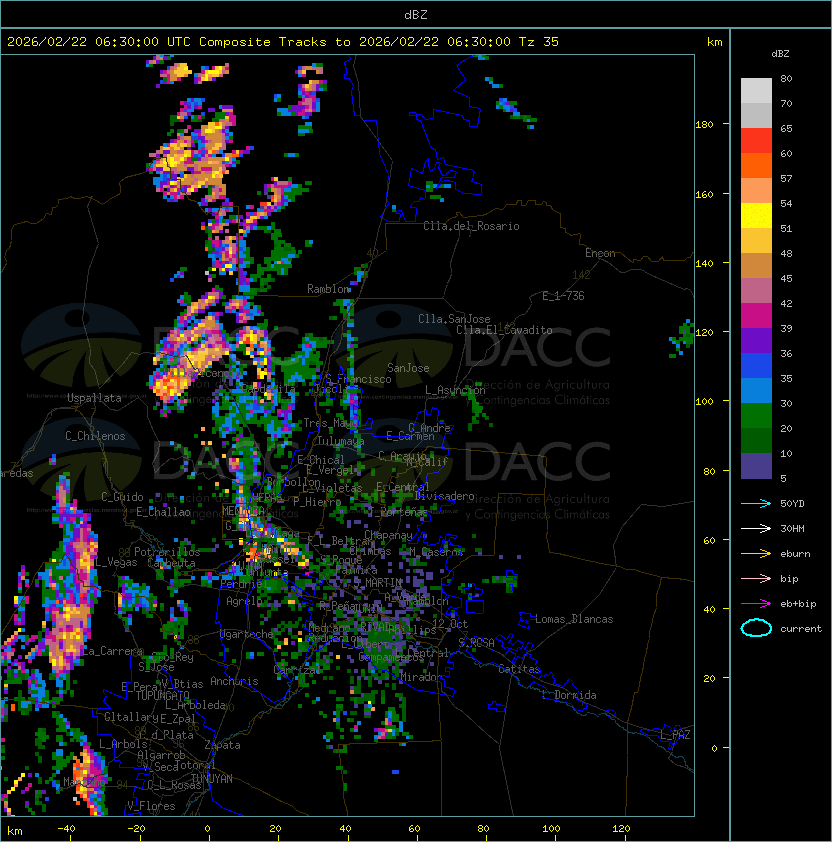832x842 pixels.
Task: Click the Catitas place label
Action: point(519,669)
